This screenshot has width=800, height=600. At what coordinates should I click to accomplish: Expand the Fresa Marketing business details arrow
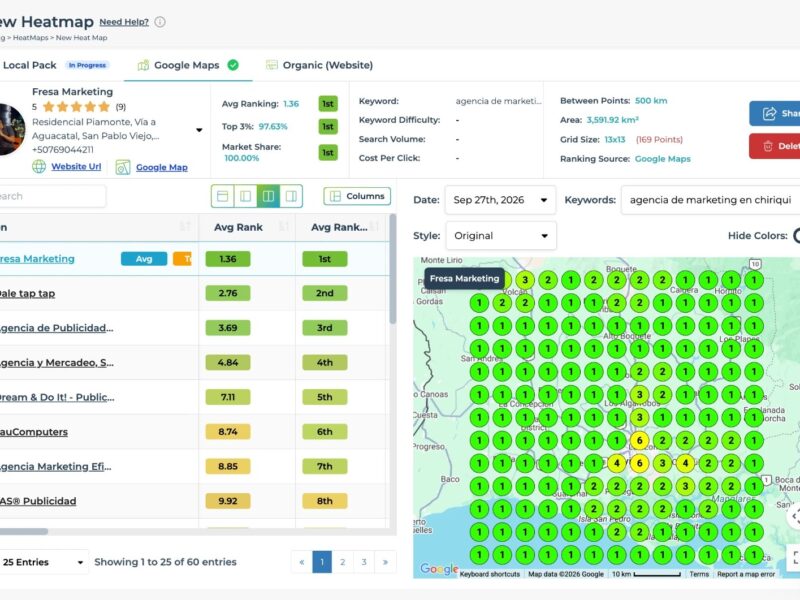pyautogui.click(x=199, y=130)
